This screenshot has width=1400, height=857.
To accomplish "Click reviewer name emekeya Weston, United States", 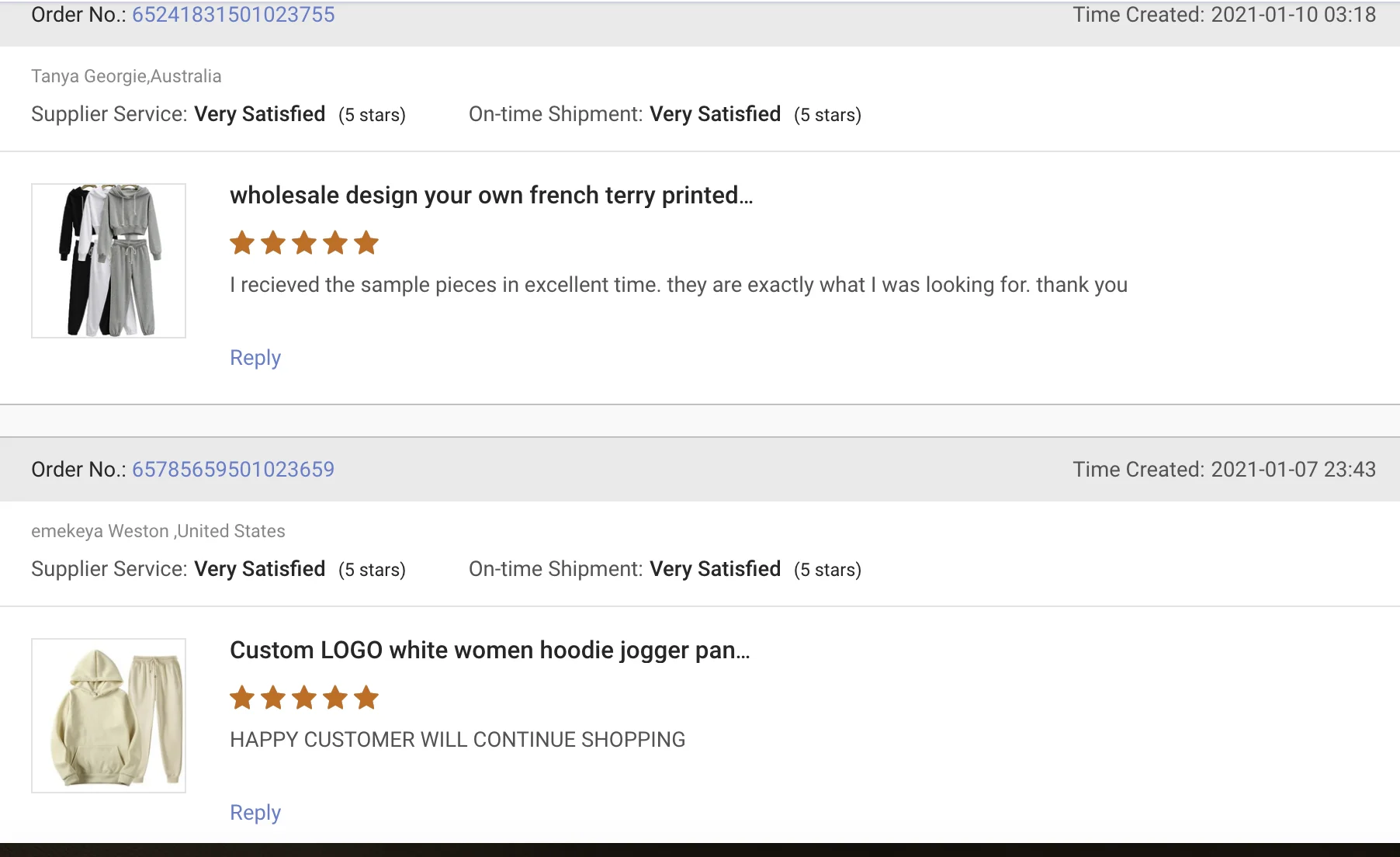I will point(158,531).
